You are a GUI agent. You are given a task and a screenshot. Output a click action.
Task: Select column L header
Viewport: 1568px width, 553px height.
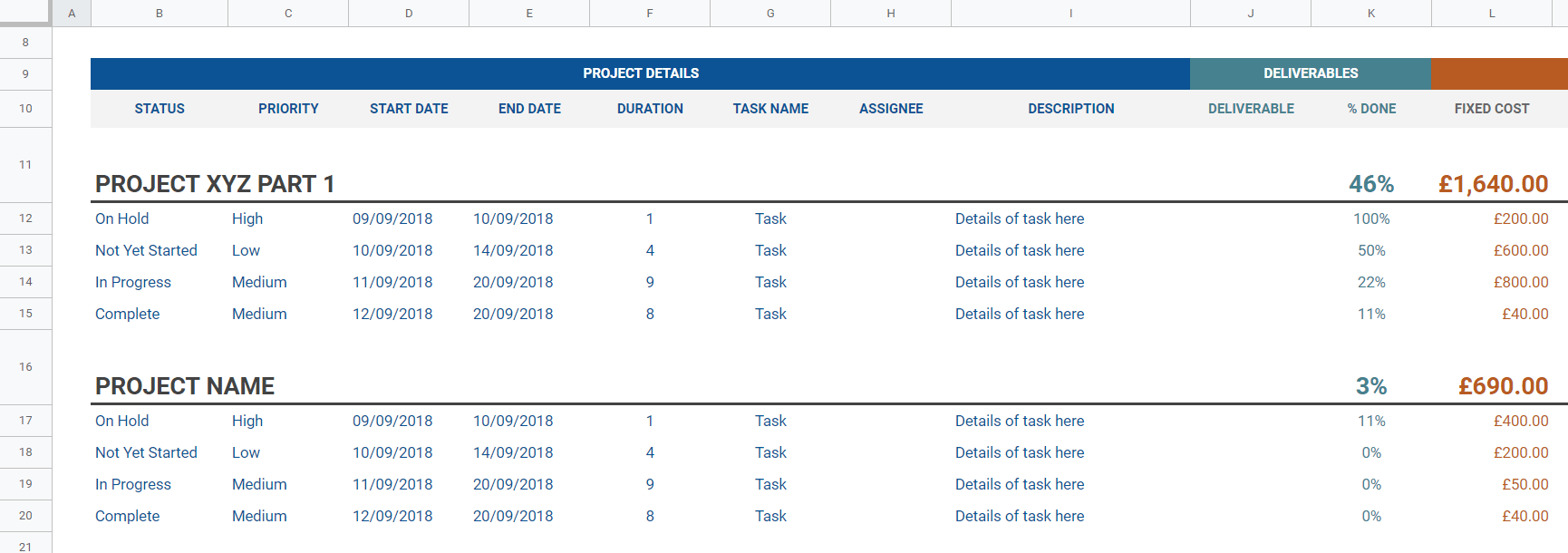[x=1492, y=13]
